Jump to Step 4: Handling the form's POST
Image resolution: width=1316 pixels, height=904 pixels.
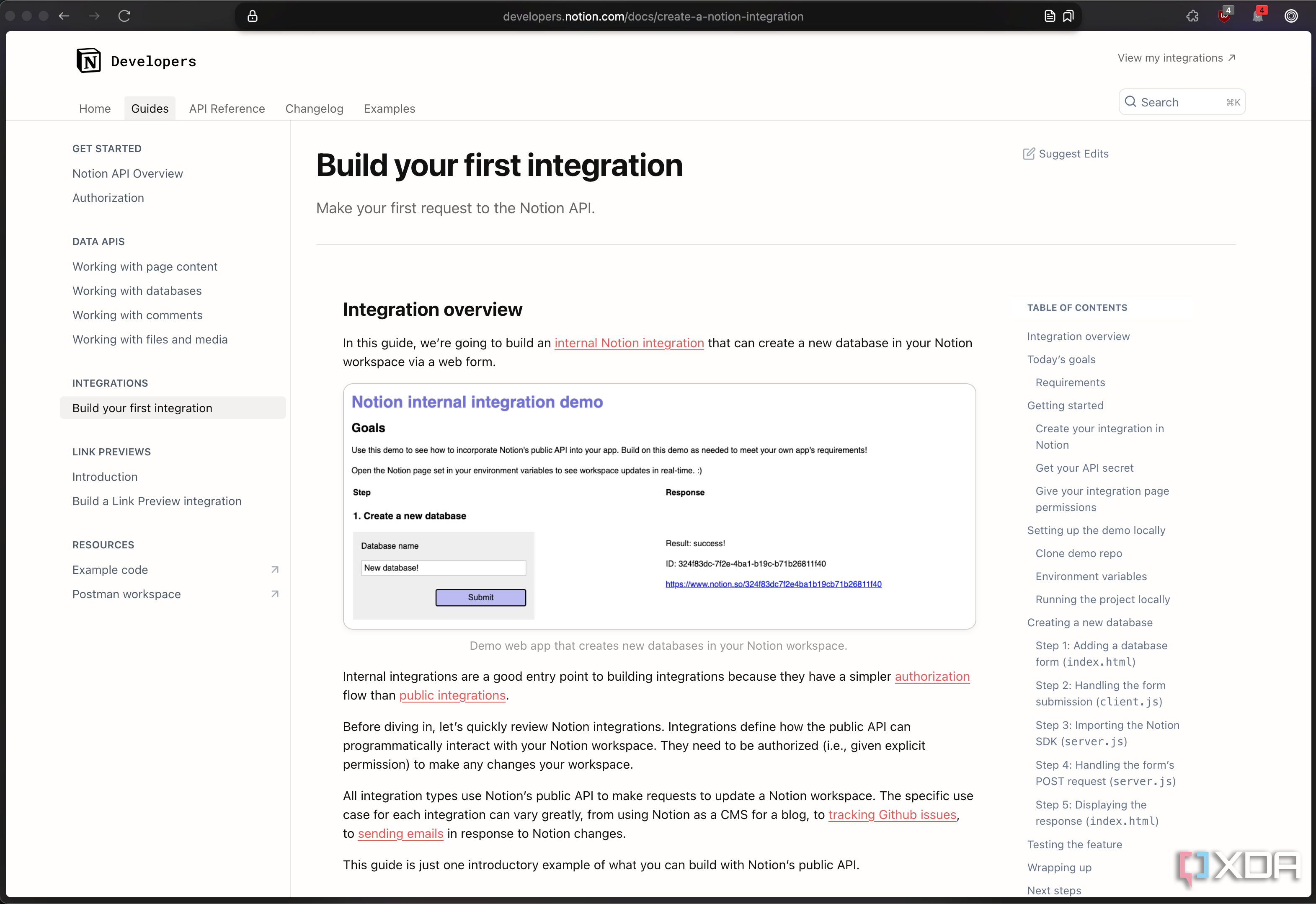click(x=1105, y=772)
